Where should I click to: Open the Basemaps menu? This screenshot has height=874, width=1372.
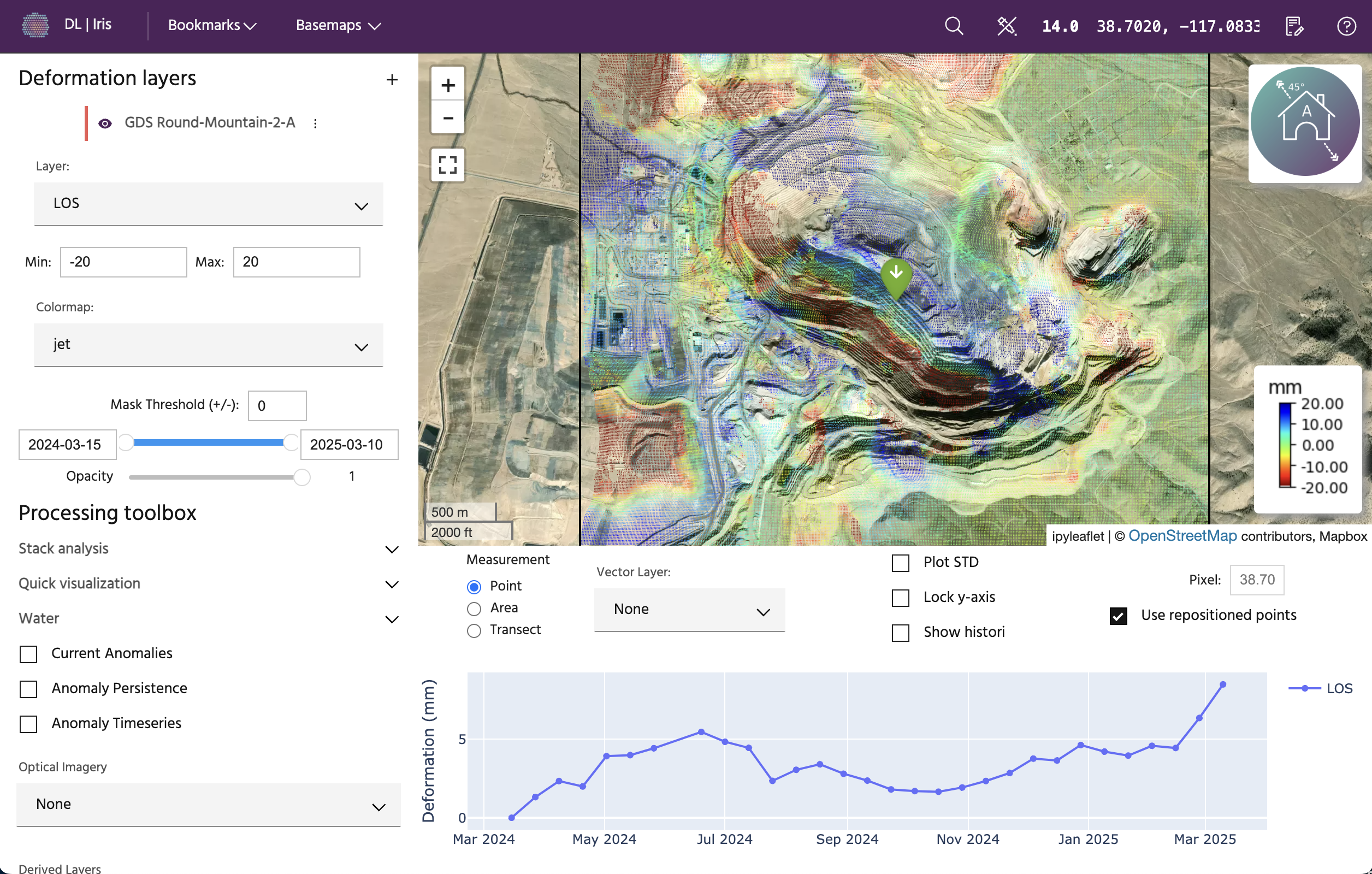tap(338, 26)
